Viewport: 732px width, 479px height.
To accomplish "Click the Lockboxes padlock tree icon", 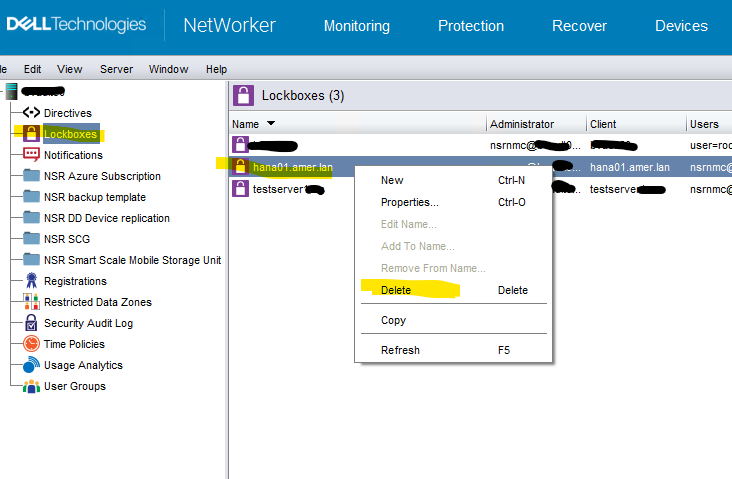I will pos(31,134).
